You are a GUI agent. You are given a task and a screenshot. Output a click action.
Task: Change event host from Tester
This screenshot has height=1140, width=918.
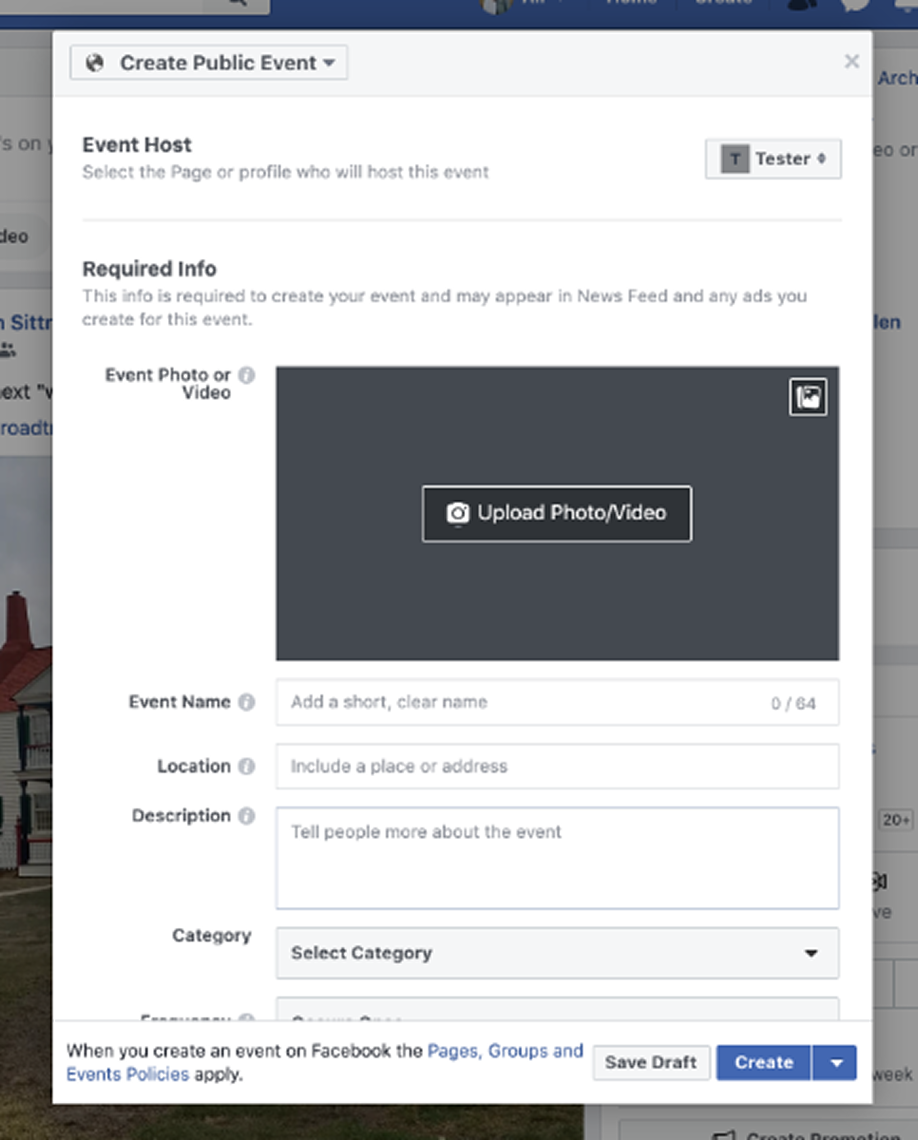(773, 158)
